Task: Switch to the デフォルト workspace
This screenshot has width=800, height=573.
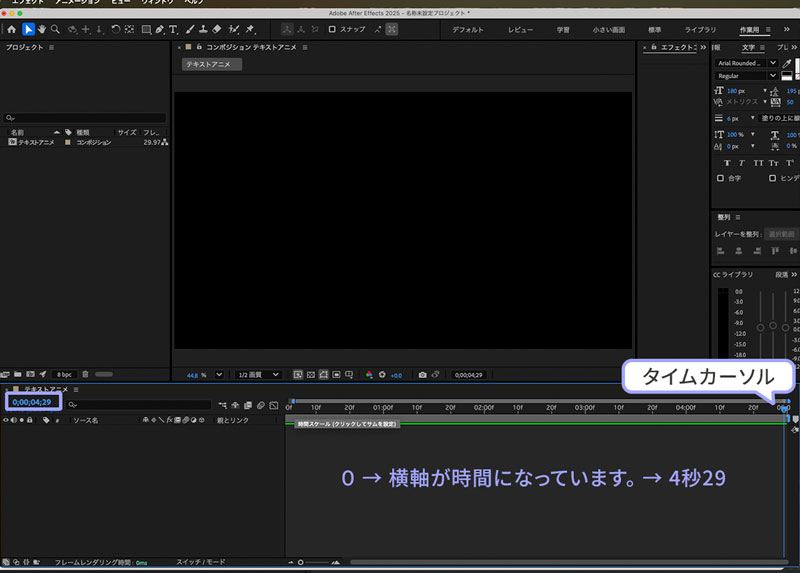Action: coord(467,30)
